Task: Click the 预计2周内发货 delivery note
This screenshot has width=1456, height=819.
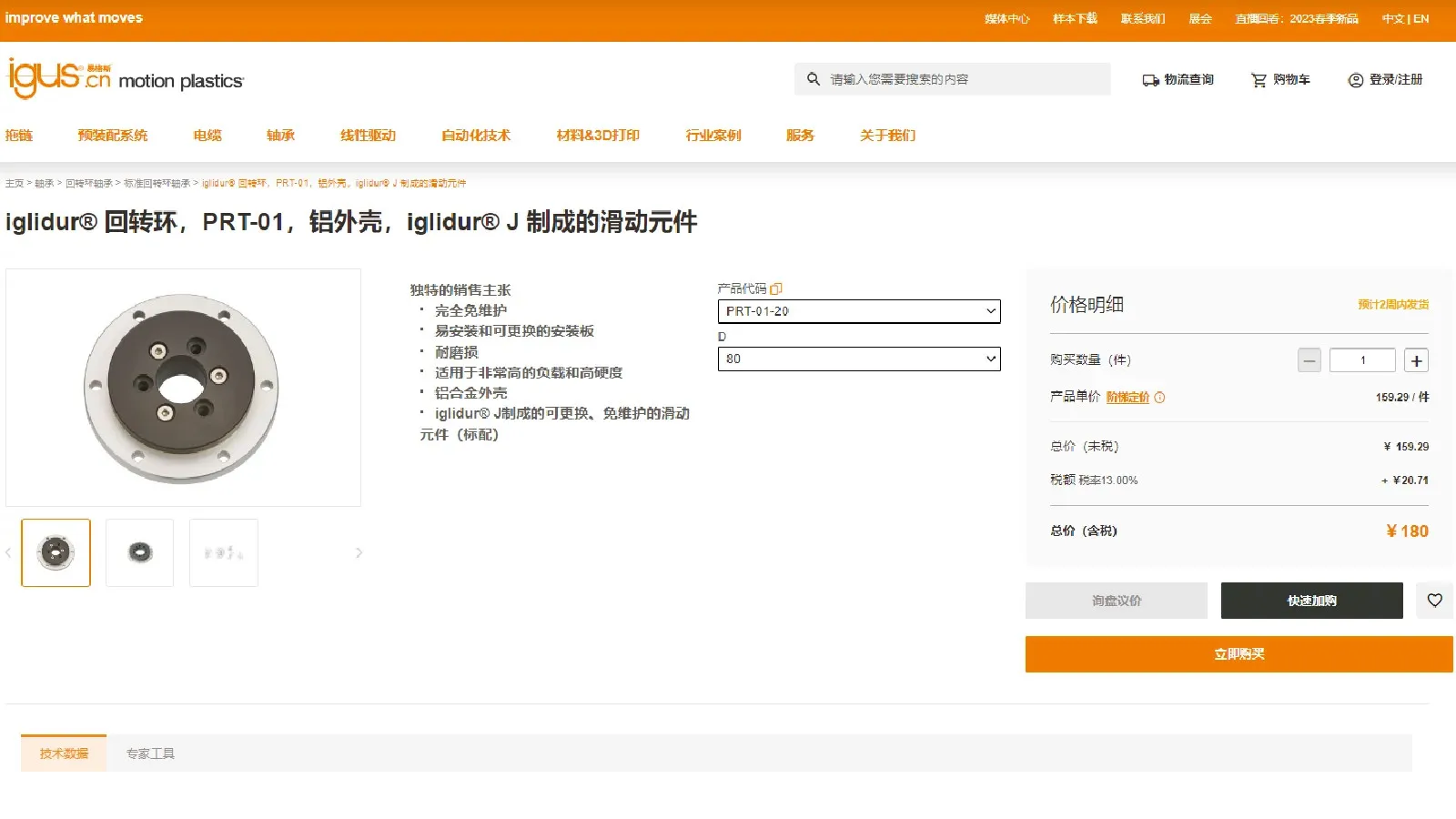Action: click(x=1393, y=305)
